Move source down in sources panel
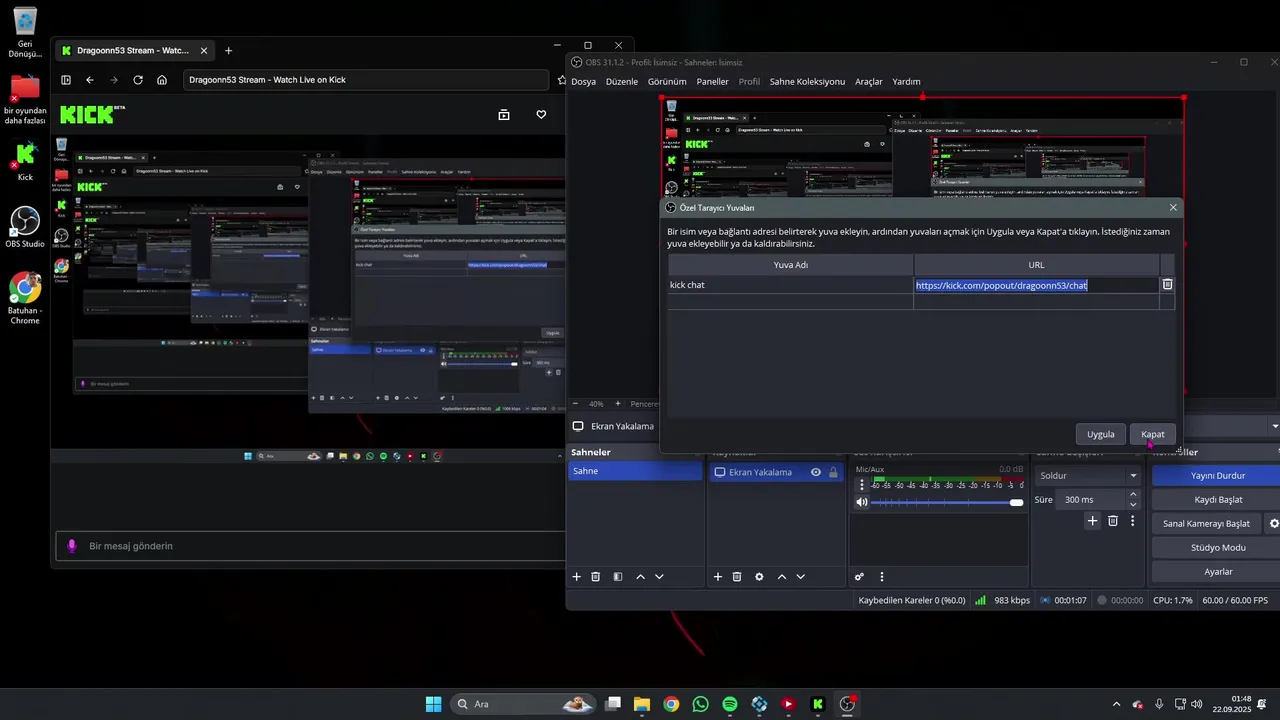 [800, 577]
